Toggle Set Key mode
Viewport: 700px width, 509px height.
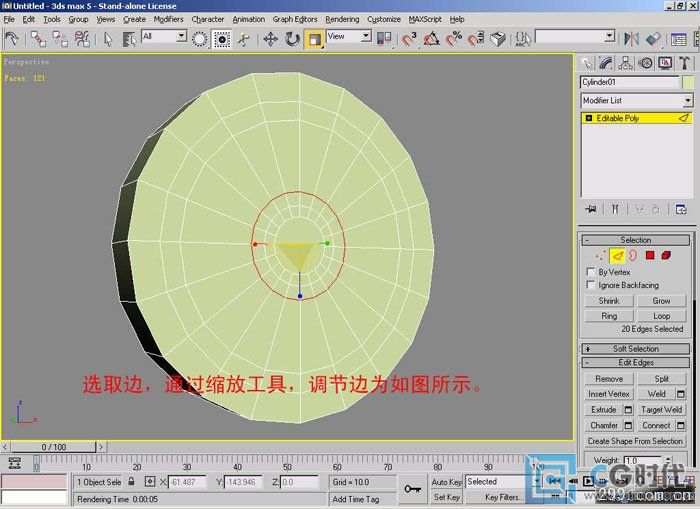[446, 497]
